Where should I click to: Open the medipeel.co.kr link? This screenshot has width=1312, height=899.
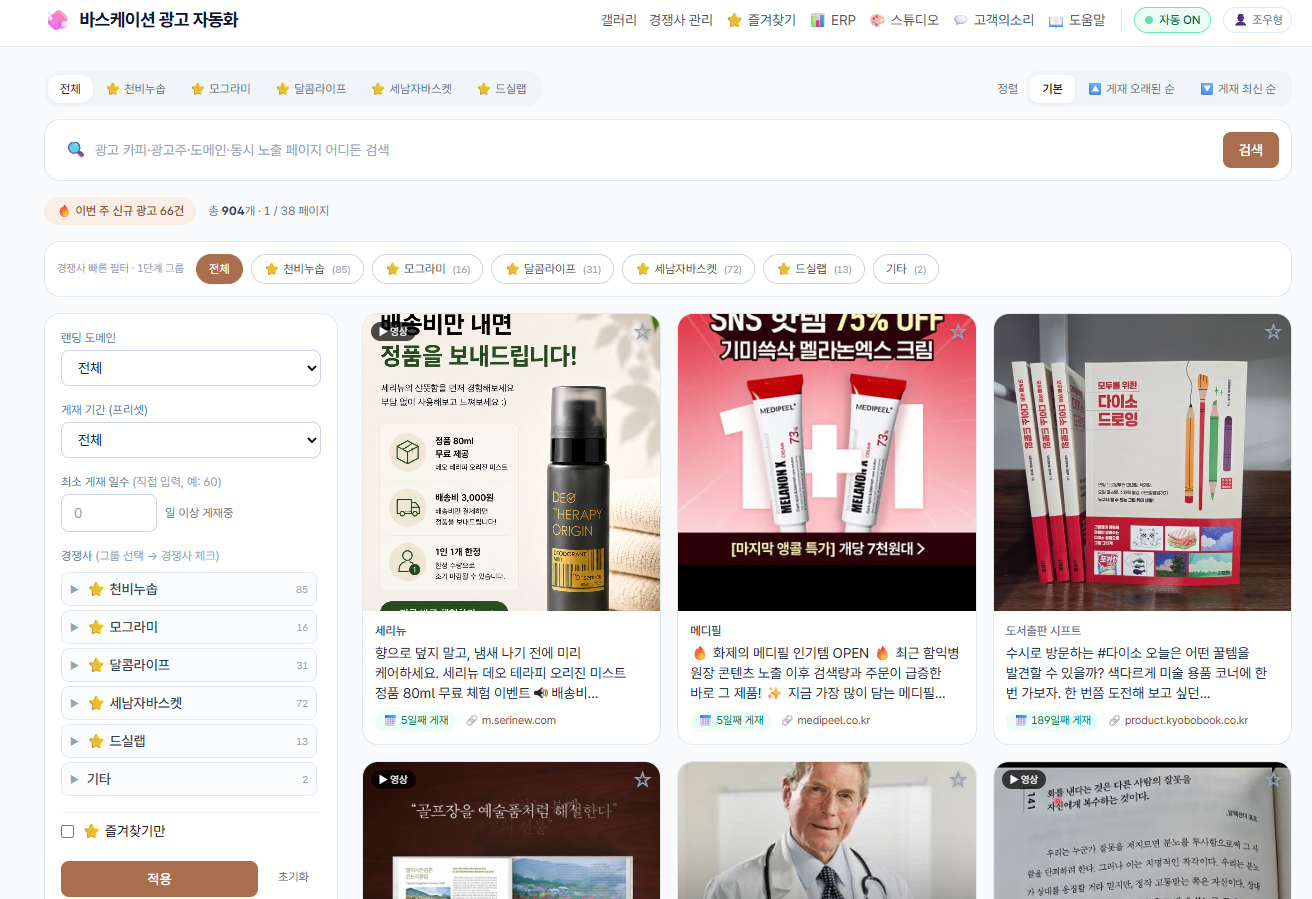click(833, 721)
